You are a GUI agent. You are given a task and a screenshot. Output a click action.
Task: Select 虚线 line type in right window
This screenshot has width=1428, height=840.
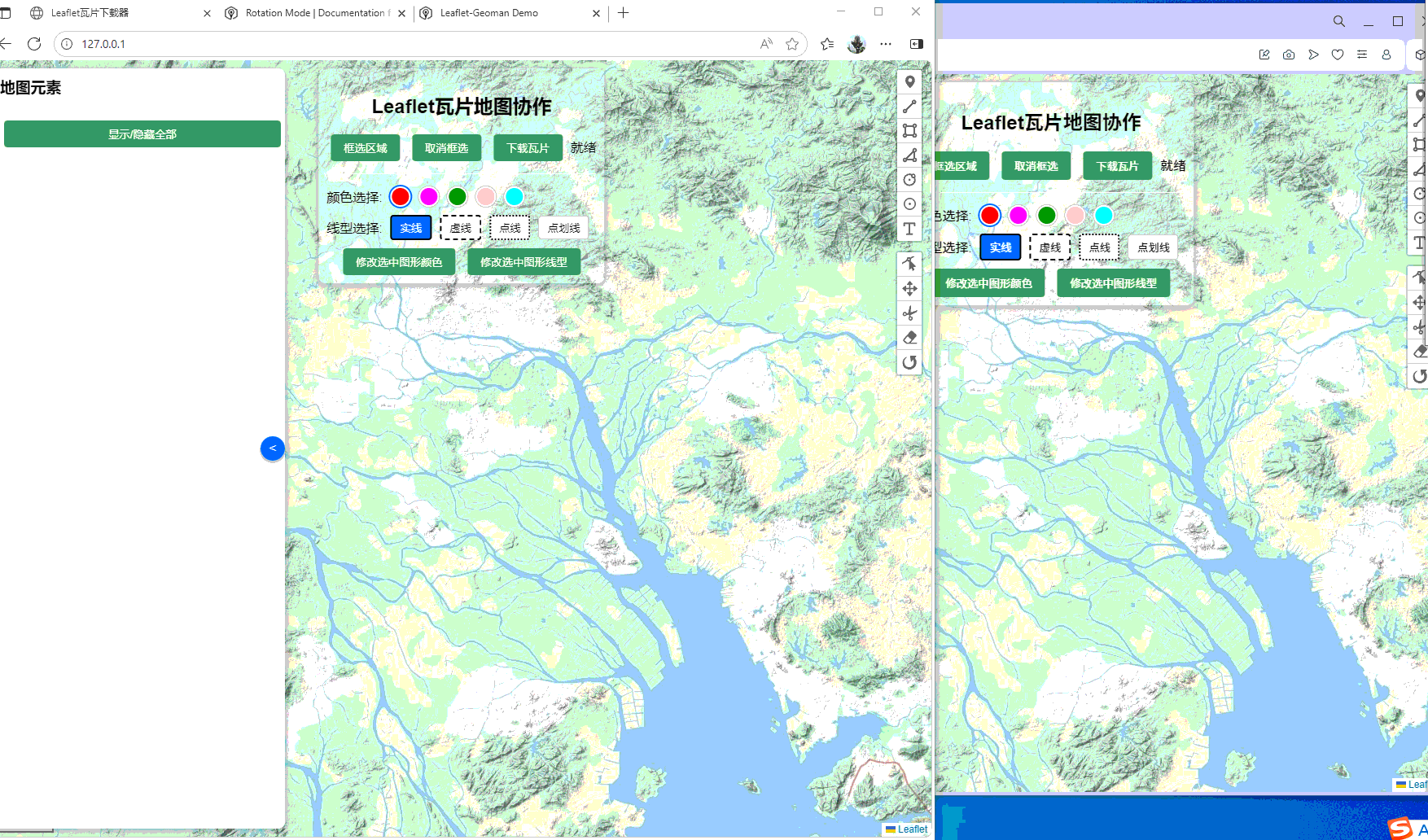1050,247
